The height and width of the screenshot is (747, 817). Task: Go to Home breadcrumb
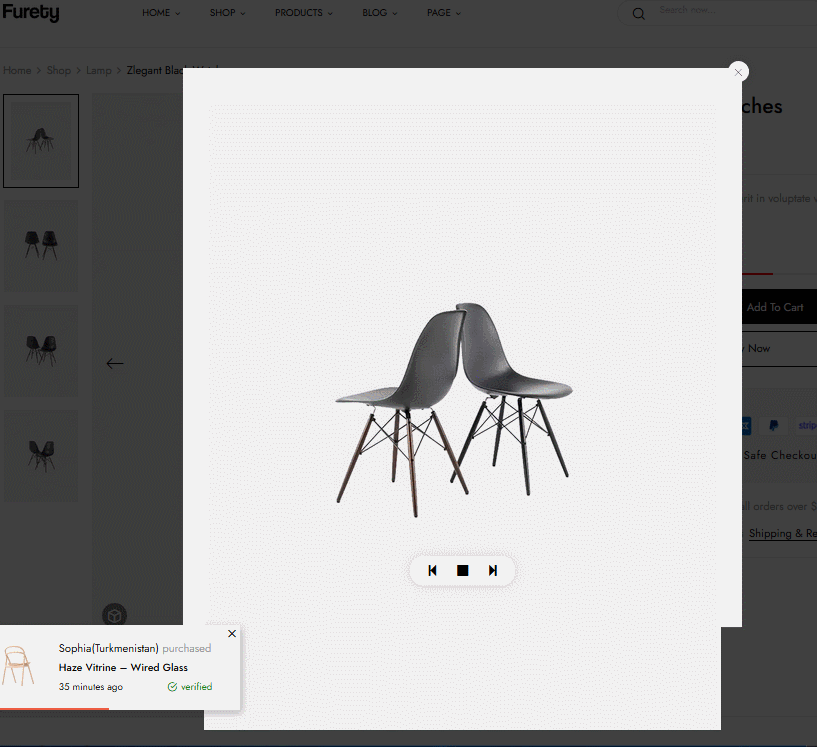pyautogui.click(x=17, y=70)
